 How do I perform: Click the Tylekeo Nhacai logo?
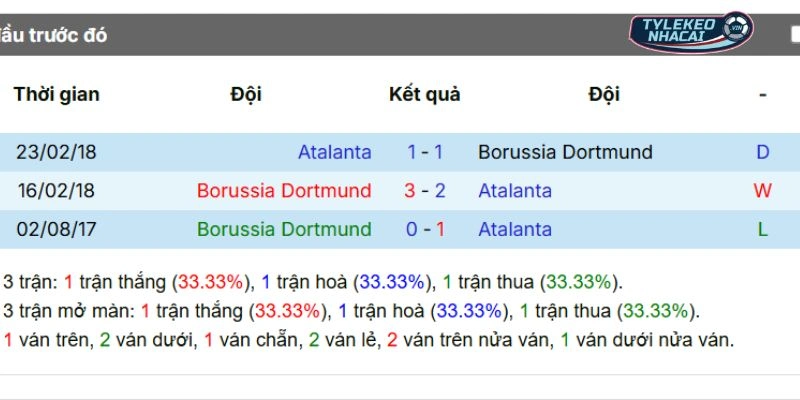(689, 33)
